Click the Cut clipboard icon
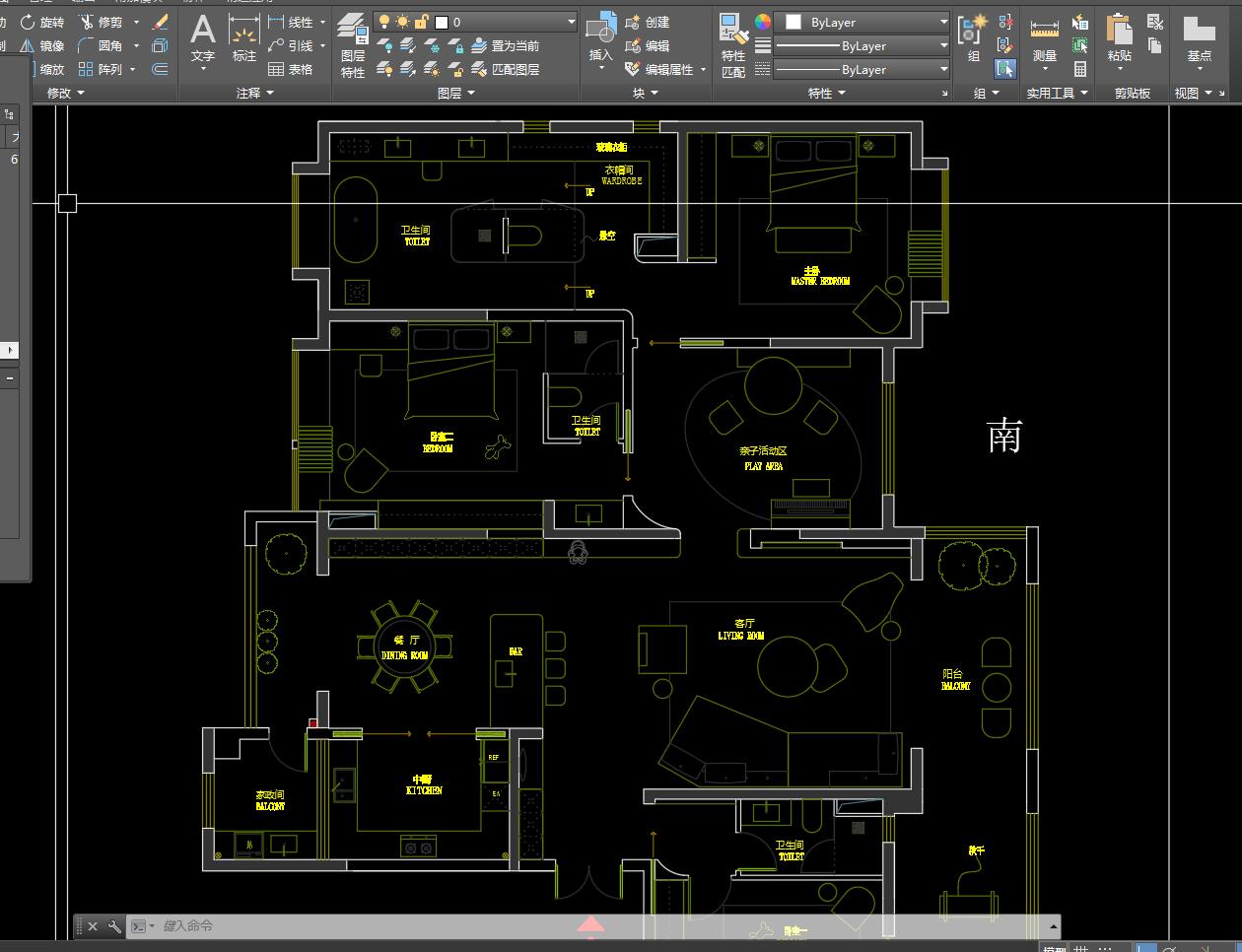1242x952 pixels. 1155,22
